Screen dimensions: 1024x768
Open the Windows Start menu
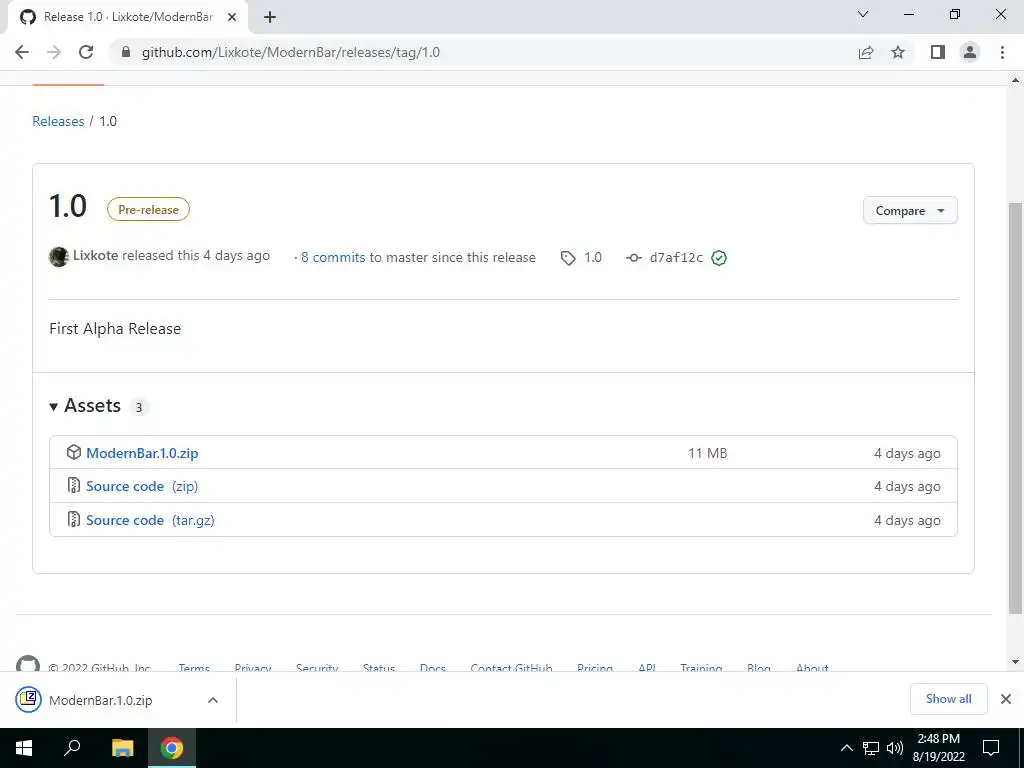click(24, 748)
